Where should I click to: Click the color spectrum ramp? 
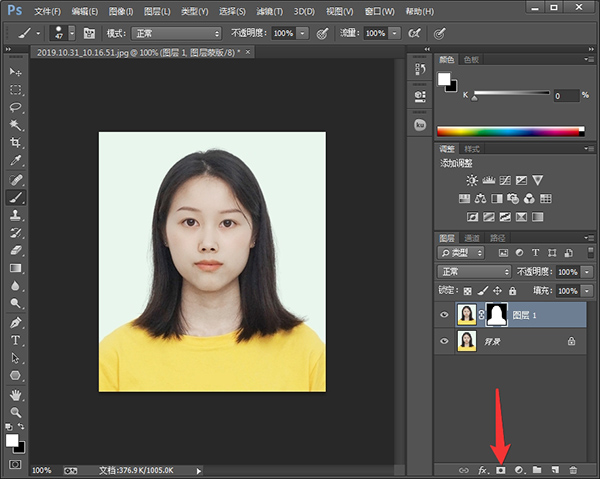coord(510,131)
